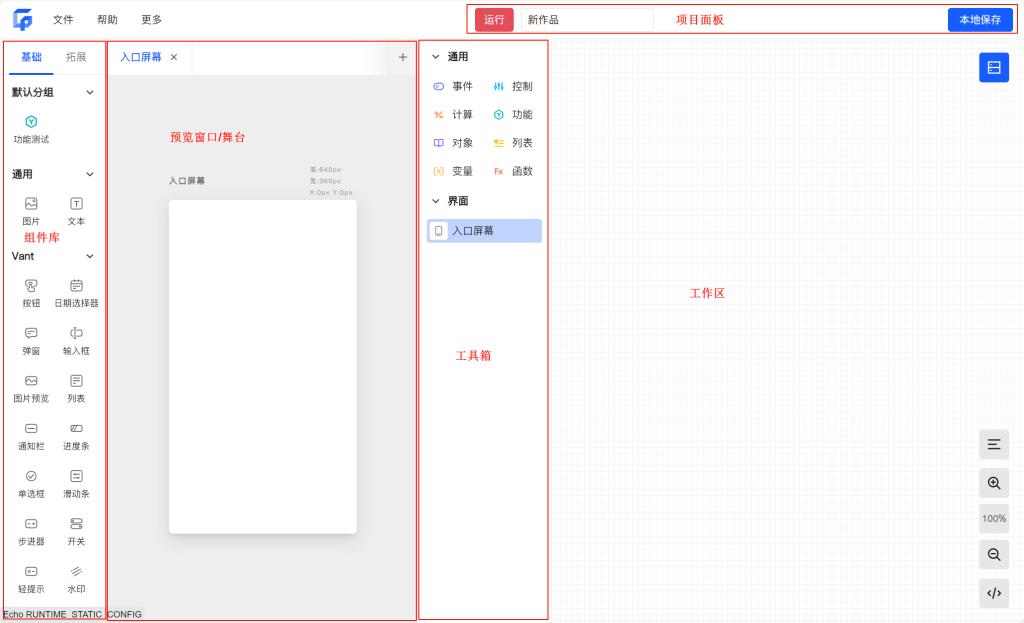Click the blue layout panel icon

[993, 67]
